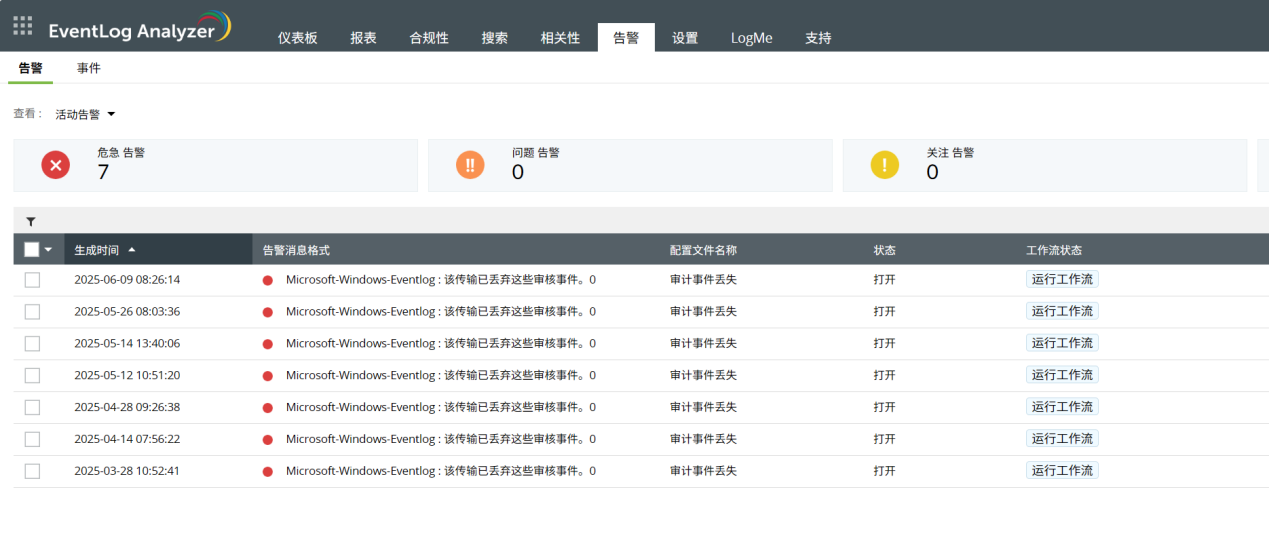The height and width of the screenshot is (542, 1269).
Task: Tick the checkbox for 2025-03-28 10:52:41 alert
Action: [32, 471]
